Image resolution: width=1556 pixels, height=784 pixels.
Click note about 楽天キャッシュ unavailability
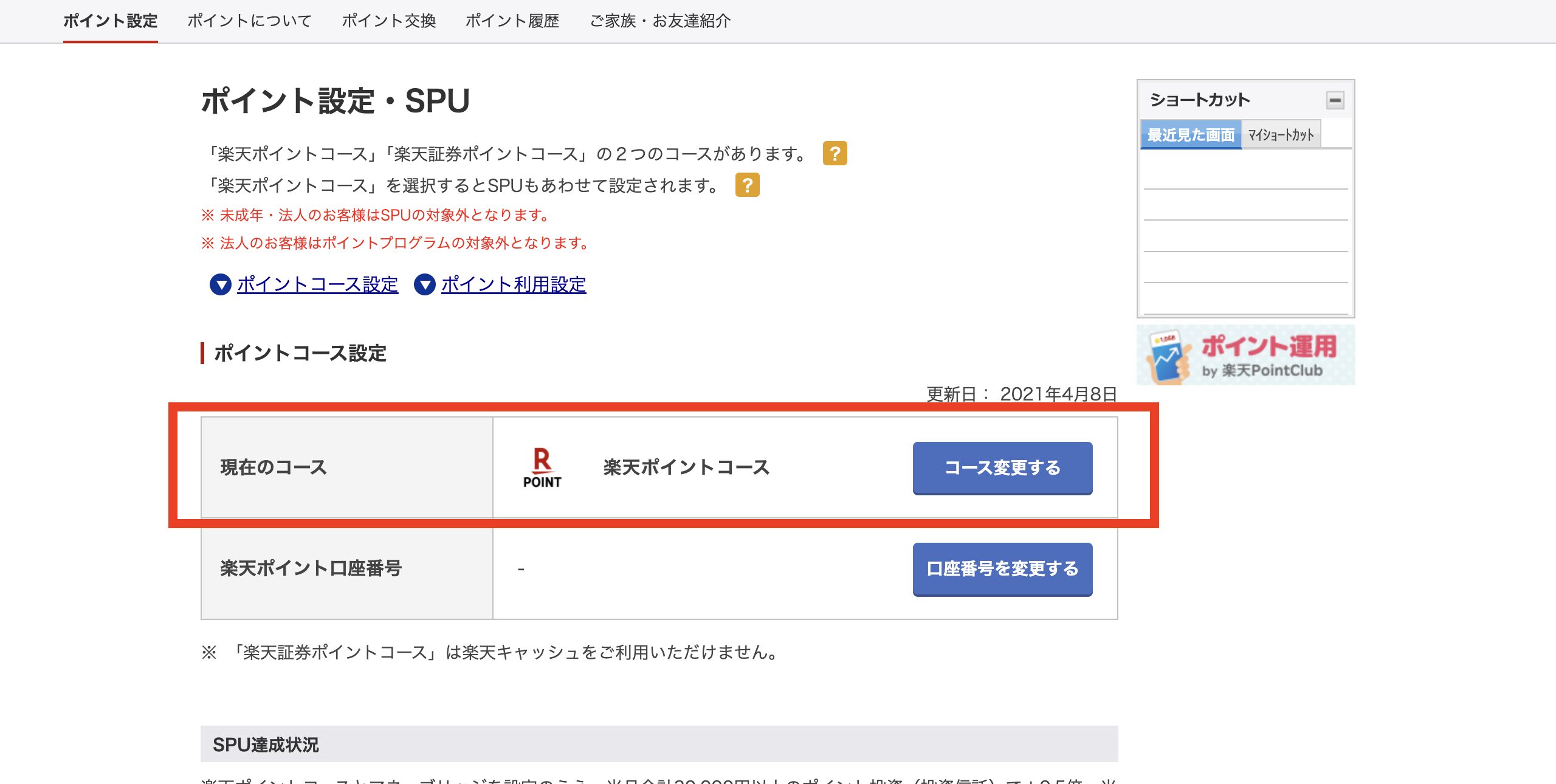point(491,652)
